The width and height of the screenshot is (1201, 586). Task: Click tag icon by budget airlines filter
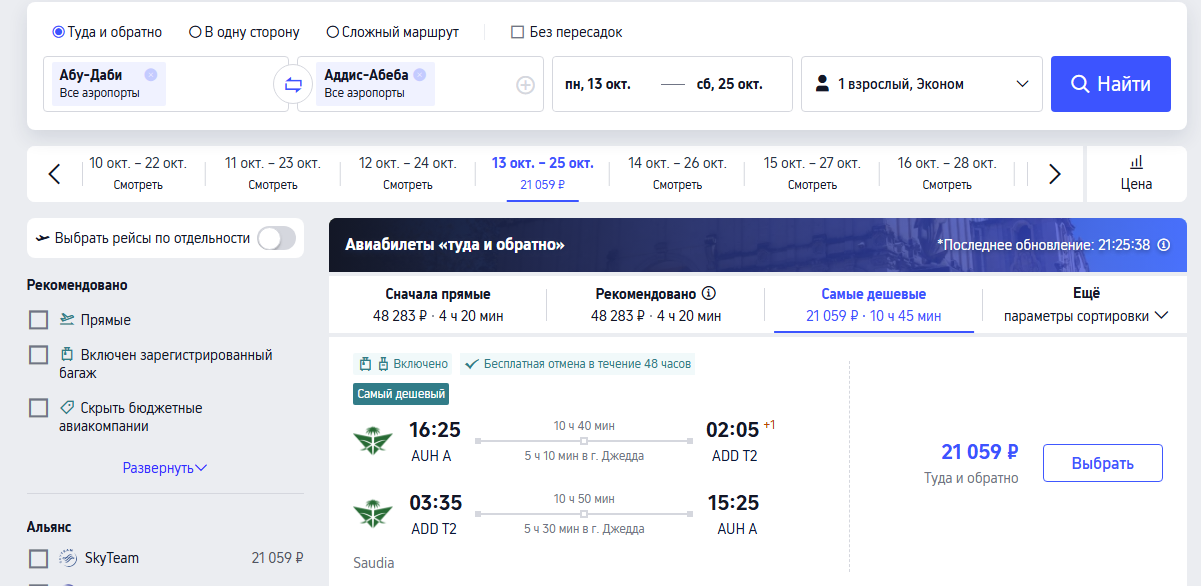pos(68,408)
